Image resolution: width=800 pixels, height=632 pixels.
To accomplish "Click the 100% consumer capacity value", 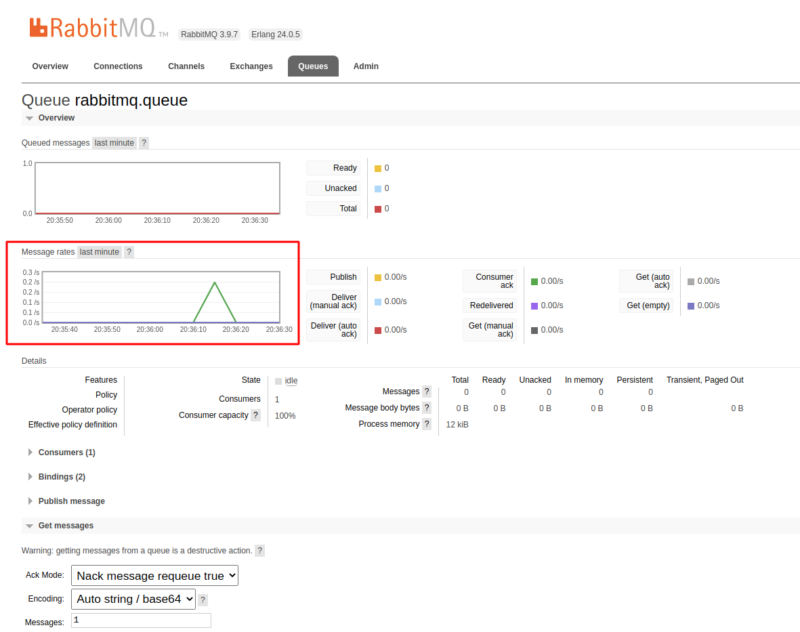I will 285,416.
